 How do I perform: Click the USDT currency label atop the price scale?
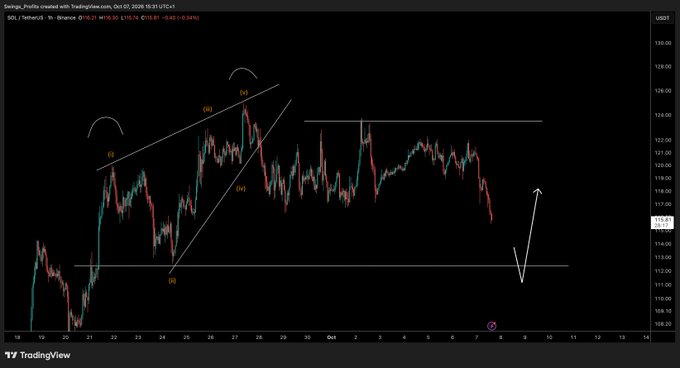pos(662,18)
